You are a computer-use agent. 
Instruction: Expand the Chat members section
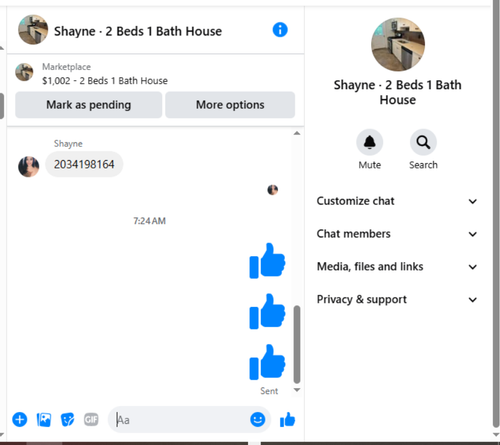tap(397, 234)
